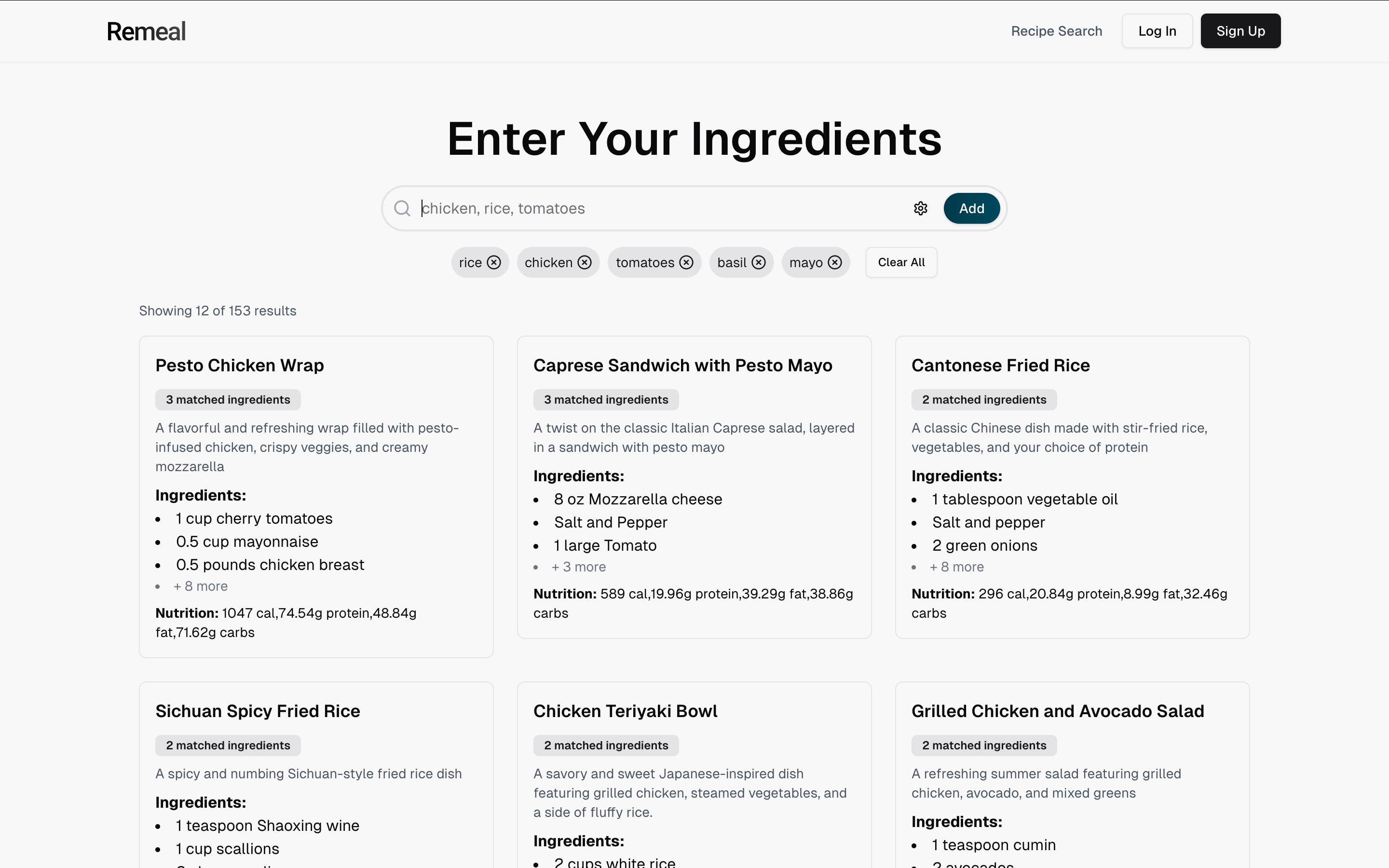Image resolution: width=1389 pixels, height=868 pixels.
Task: Remove the chicken ingredient tag
Action: (585, 262)
